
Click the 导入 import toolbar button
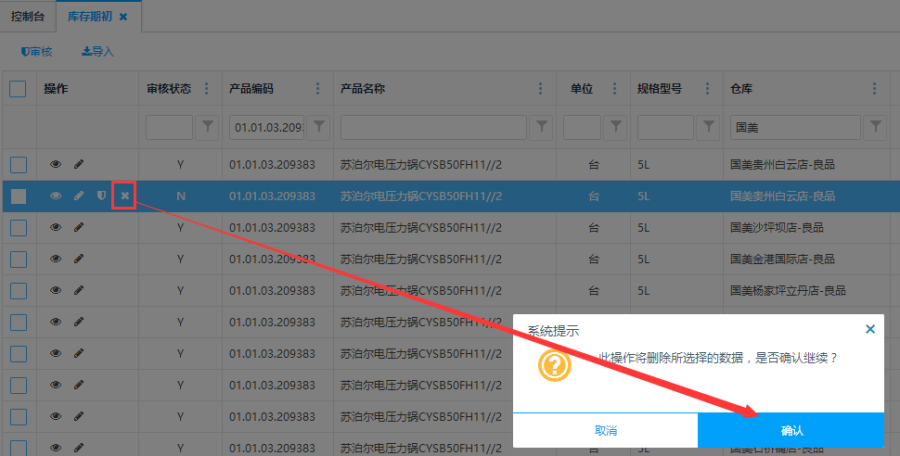click(98, 51)
